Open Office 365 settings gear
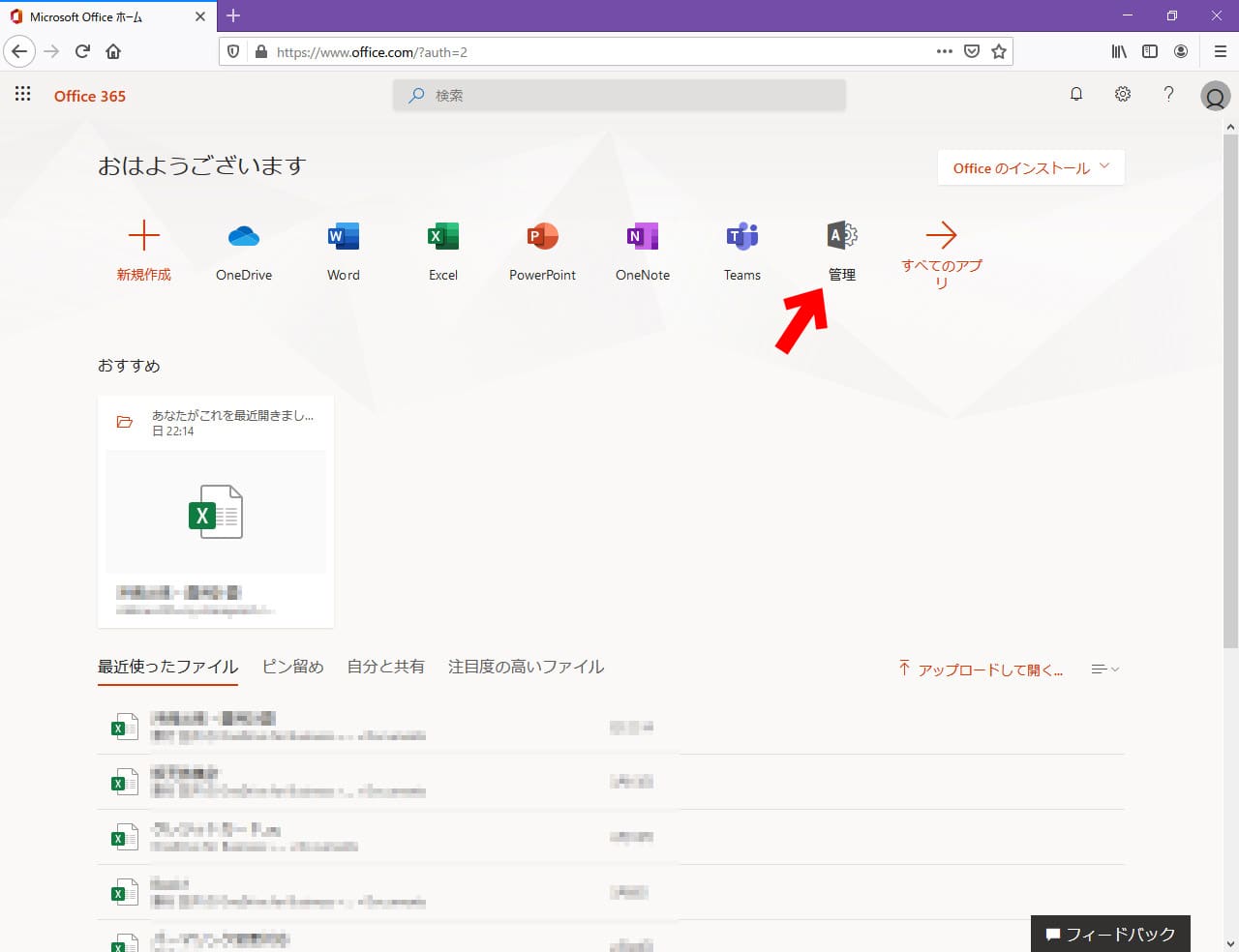The image size is (1239, 952). pyautogui.click(x=1123, y=94)
